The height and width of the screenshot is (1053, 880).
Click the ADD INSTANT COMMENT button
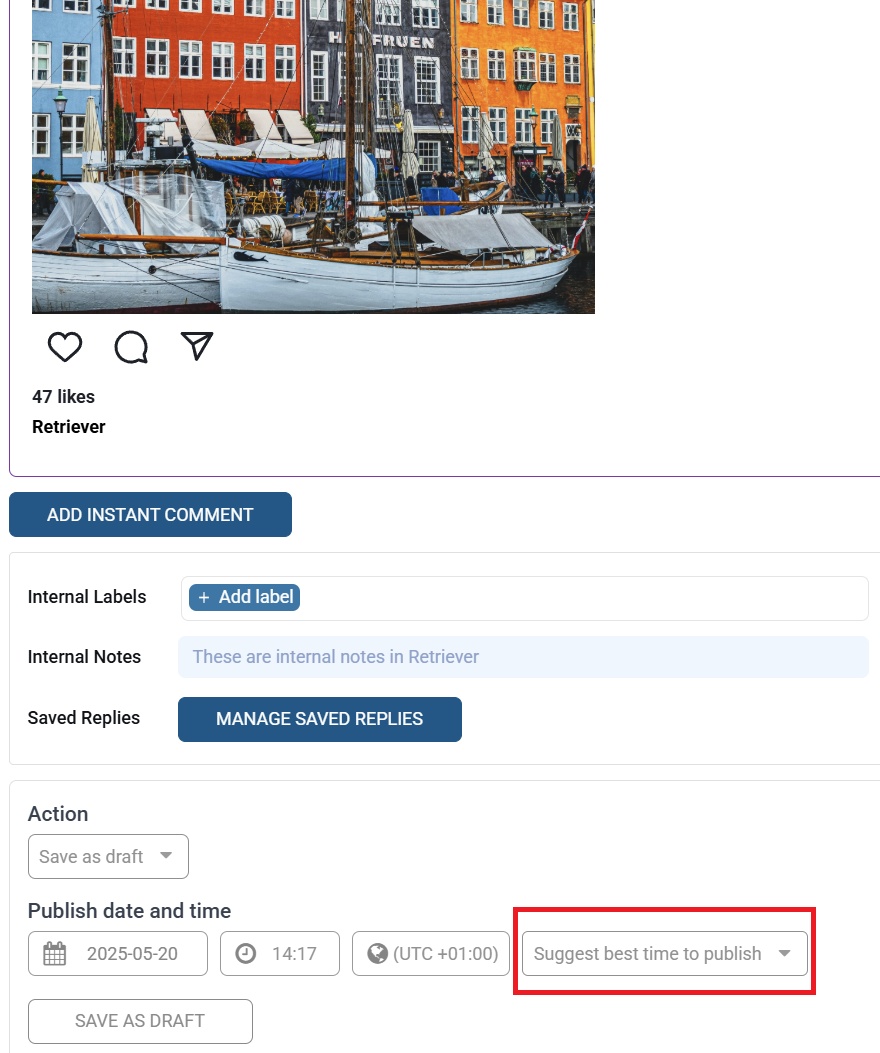[x=150, y=514]
